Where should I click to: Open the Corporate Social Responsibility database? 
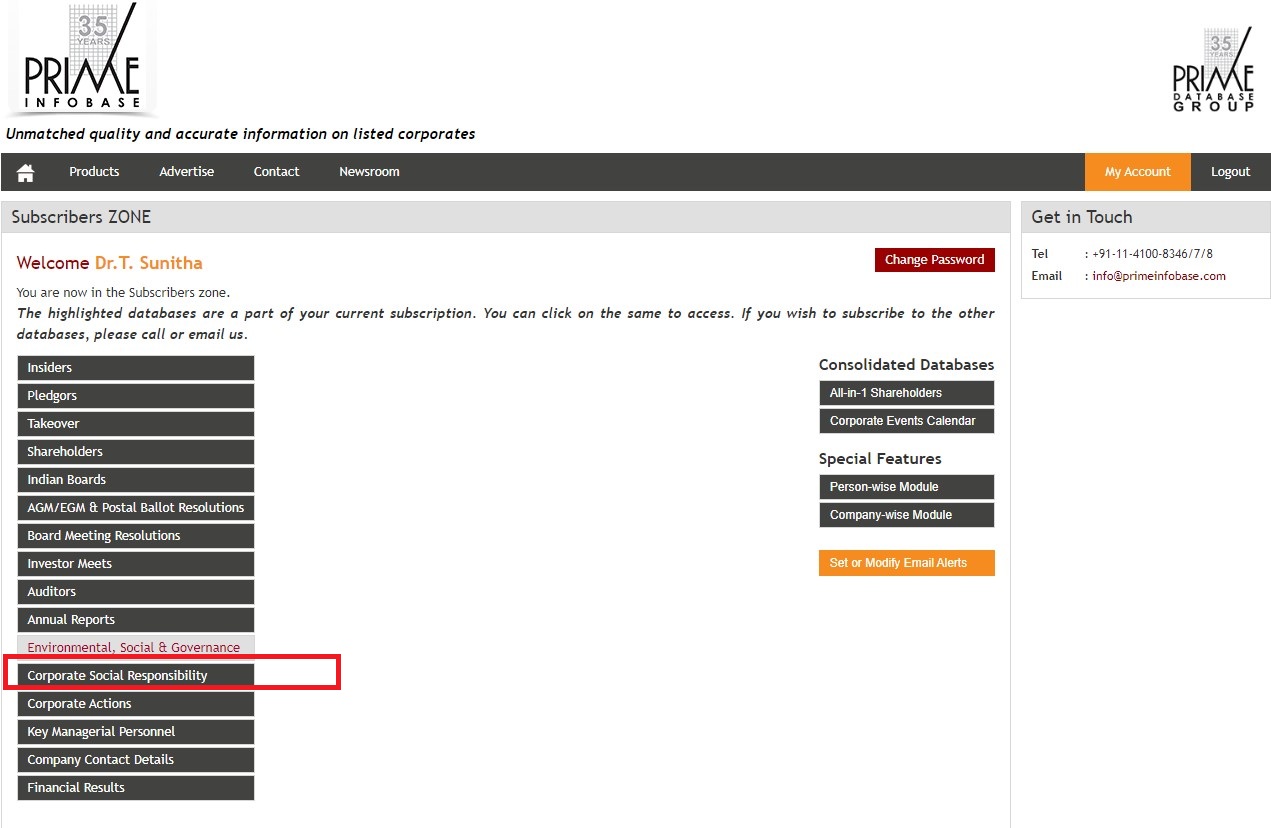point(135,676)
